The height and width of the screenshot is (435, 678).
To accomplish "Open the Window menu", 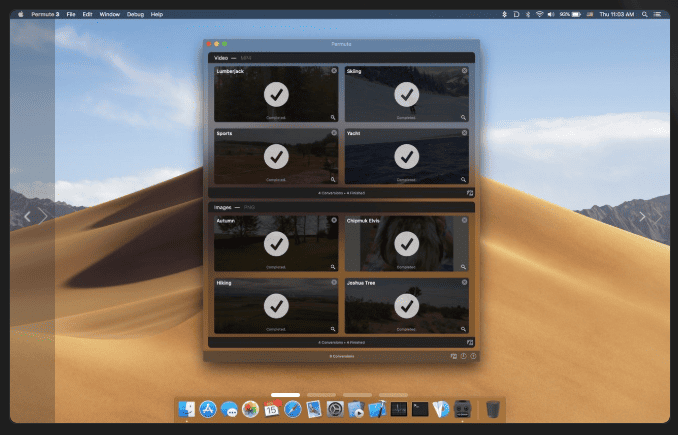I will [x=109, y=14].
